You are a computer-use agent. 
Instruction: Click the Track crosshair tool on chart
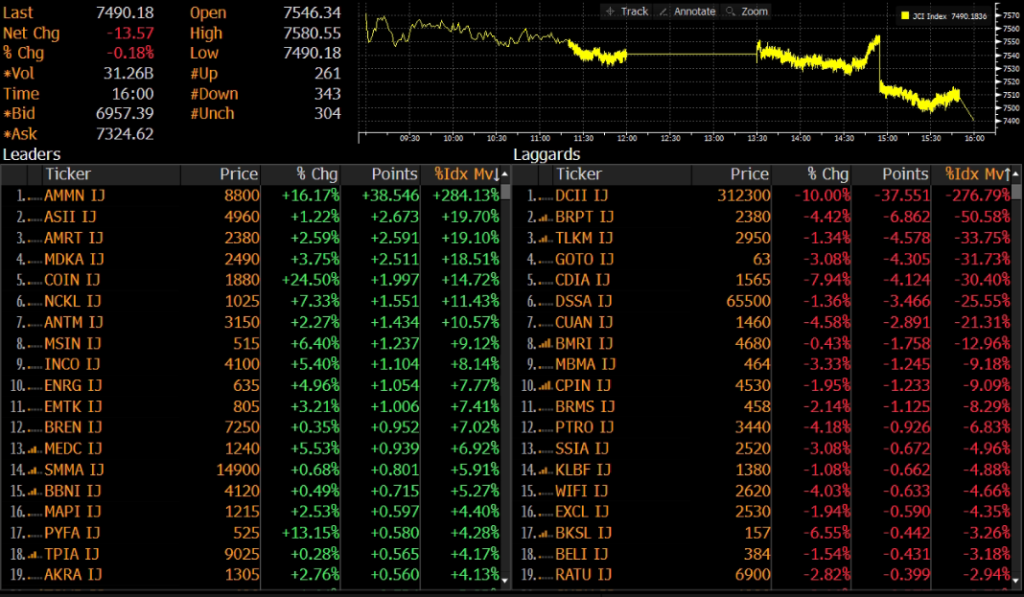tap(626, 11)
